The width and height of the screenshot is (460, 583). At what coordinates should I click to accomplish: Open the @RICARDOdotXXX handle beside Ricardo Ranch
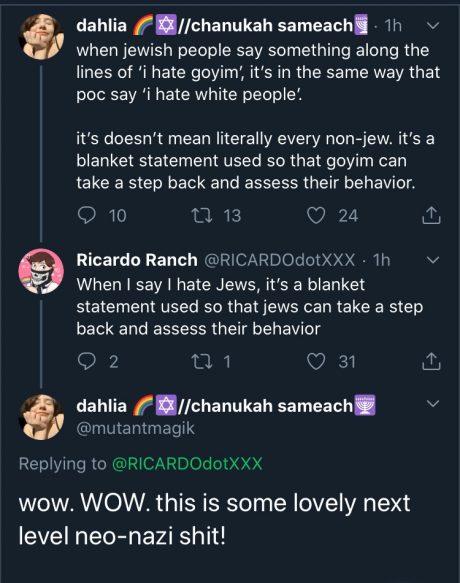pyautogui.click(x=279, y=260)
